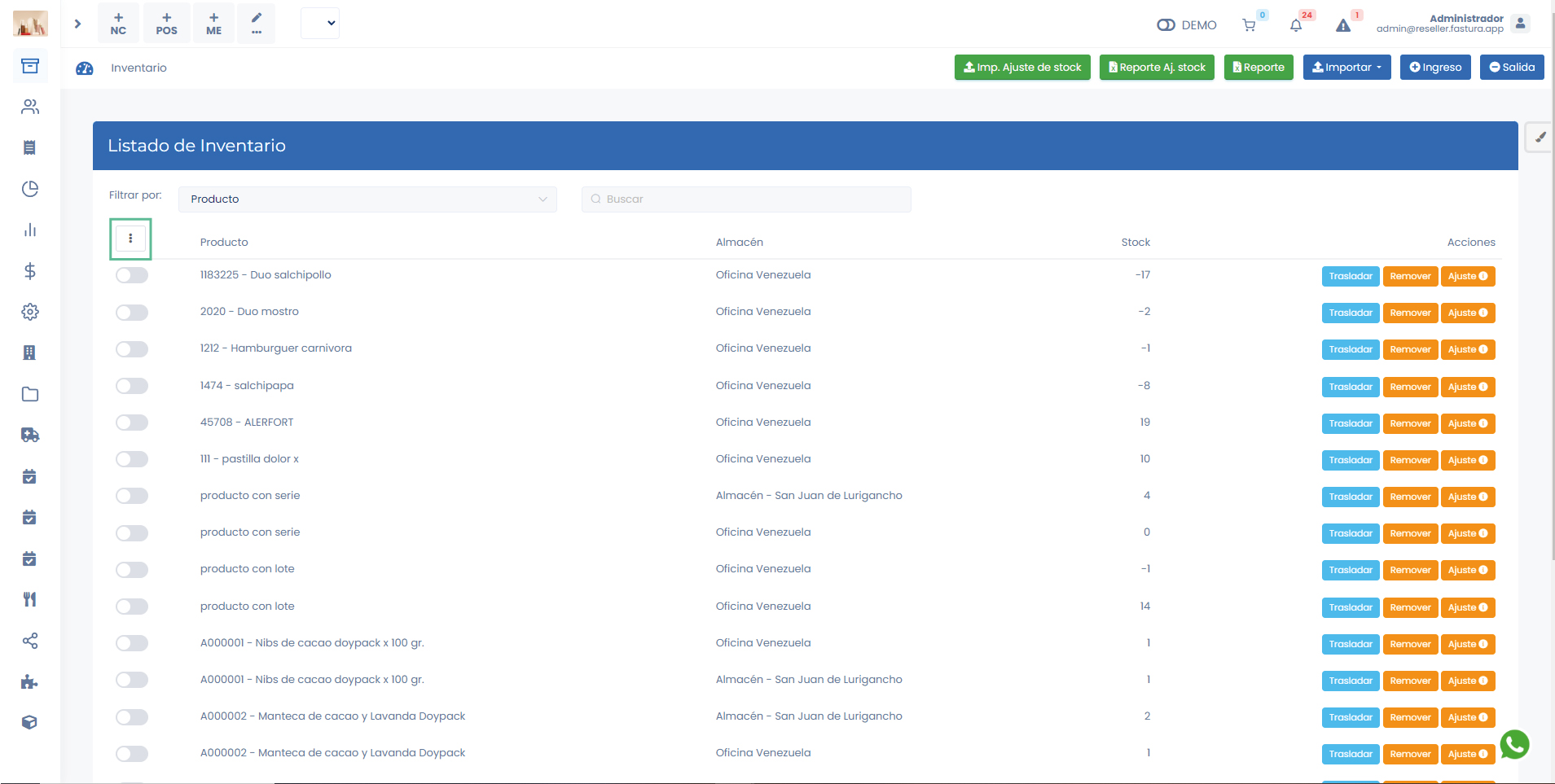
Task: Click the Ingreso button
Action: coord(1434,68)
